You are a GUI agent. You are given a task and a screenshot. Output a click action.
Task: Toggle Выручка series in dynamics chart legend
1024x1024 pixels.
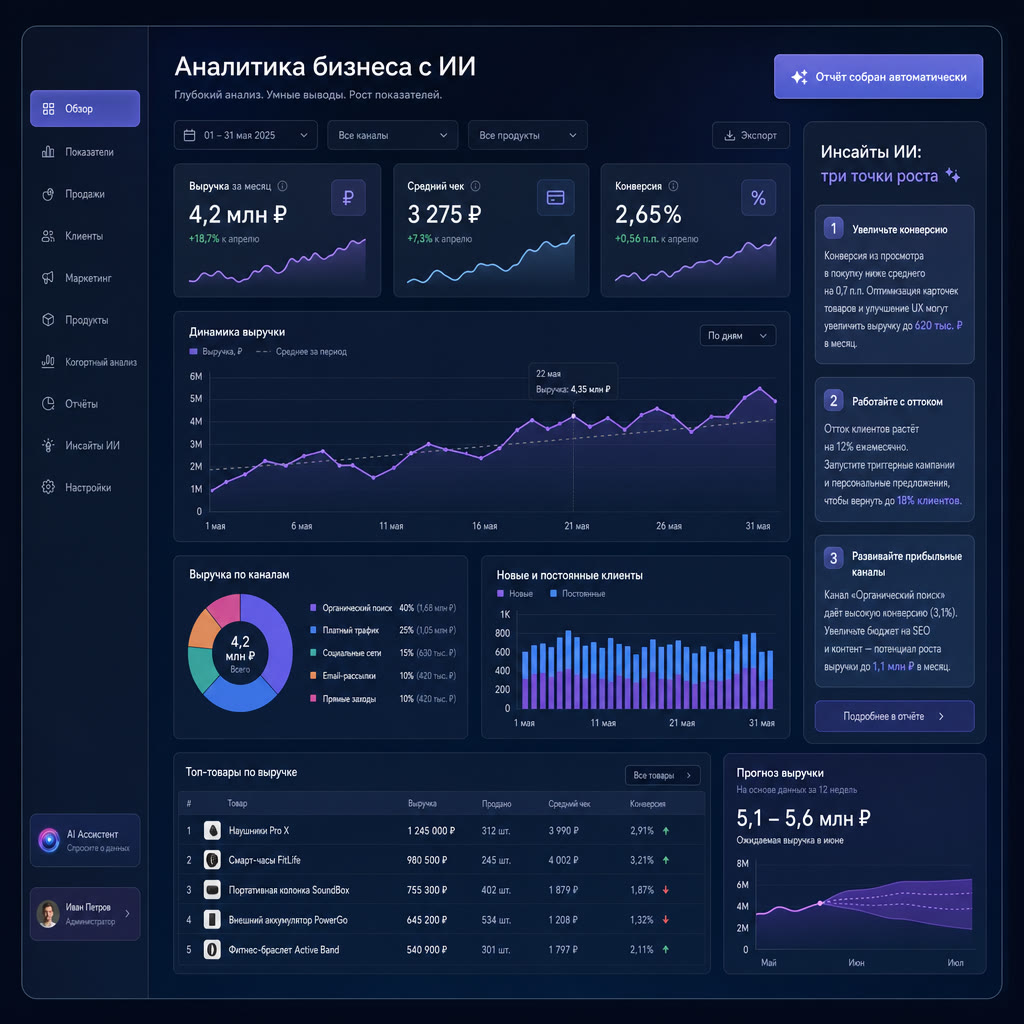tap(216, 351)
